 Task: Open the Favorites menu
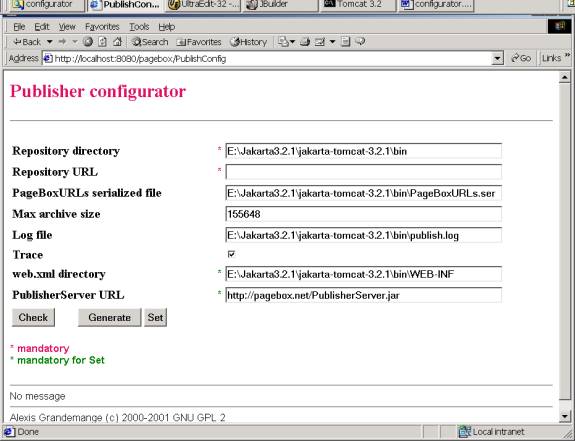(x=102, y=27)
